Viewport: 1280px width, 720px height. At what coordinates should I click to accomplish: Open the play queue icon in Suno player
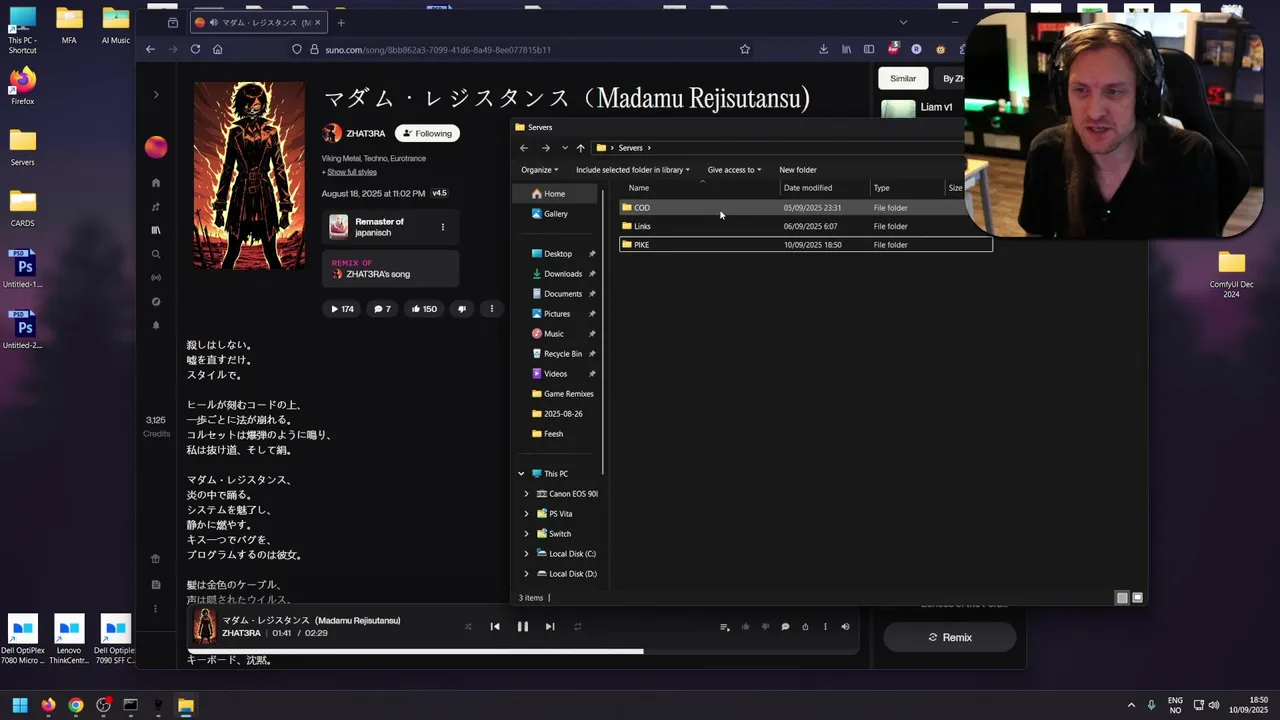pos(724,627)
